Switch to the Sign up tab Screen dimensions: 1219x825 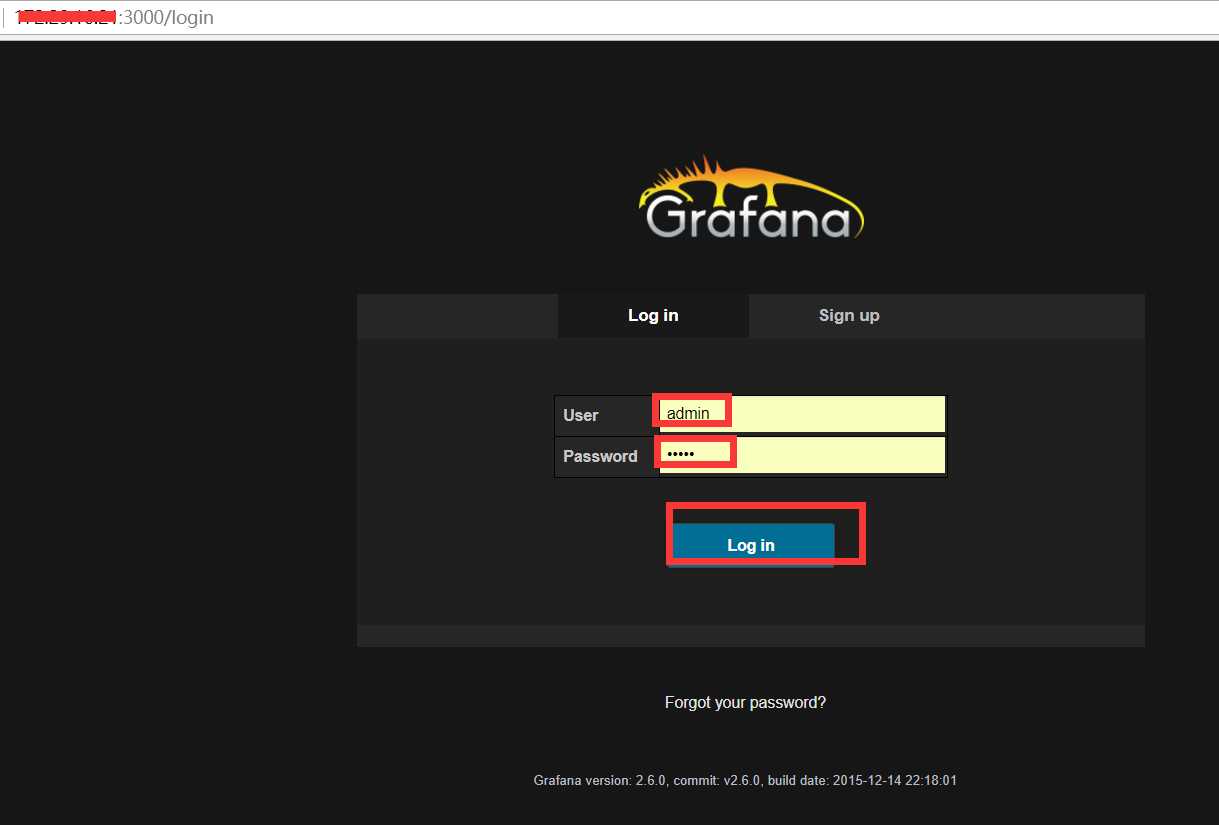point(849,315)
